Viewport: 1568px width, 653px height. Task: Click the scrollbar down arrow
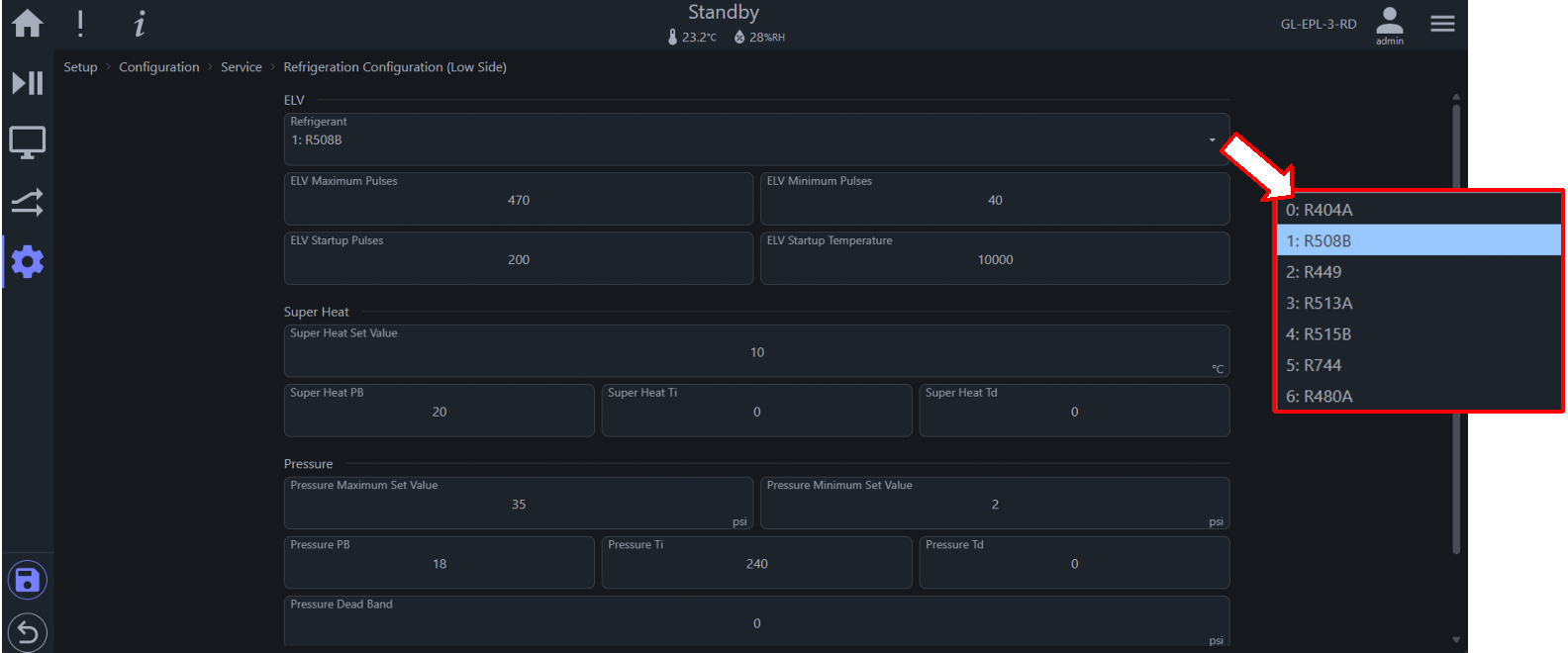[1456, 640]
